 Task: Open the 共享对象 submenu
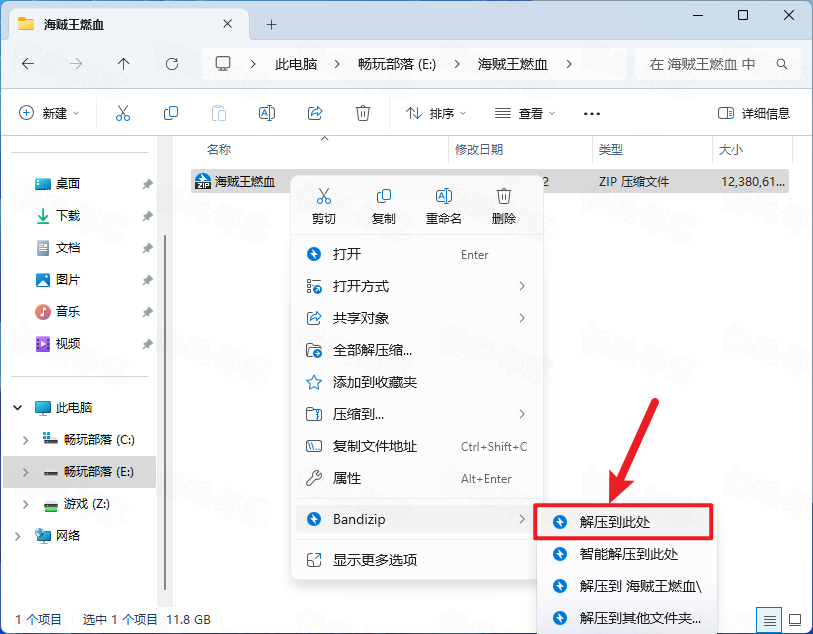[x=417, y=318]
